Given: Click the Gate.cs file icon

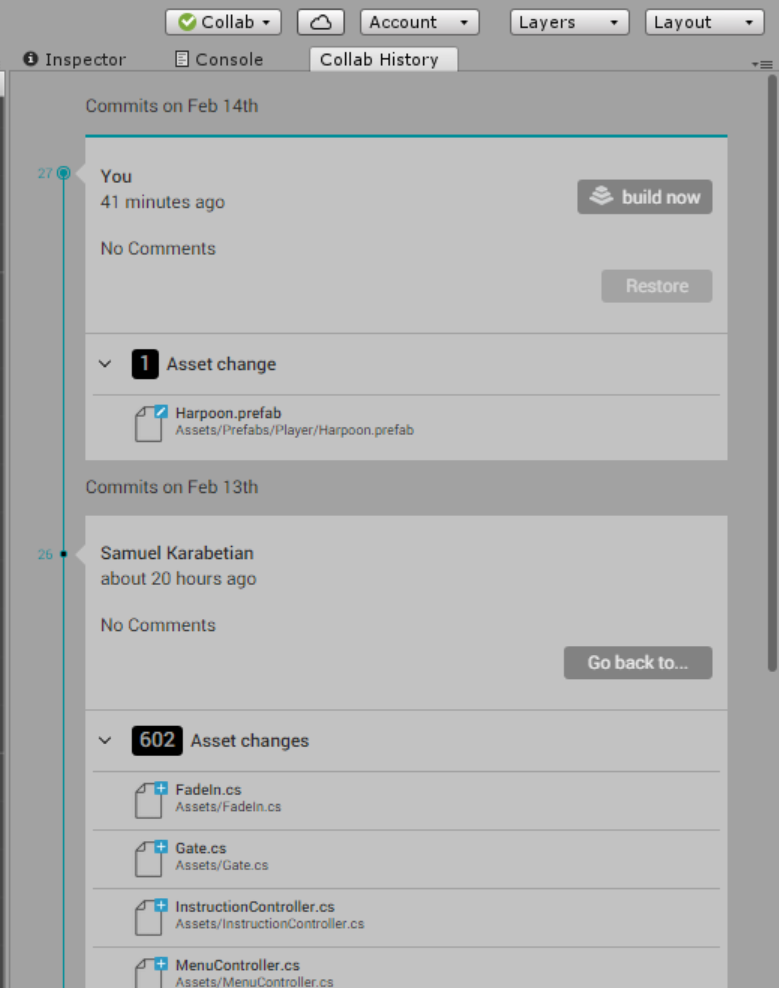Looking at the screenshot, I should tap(149, 858).
